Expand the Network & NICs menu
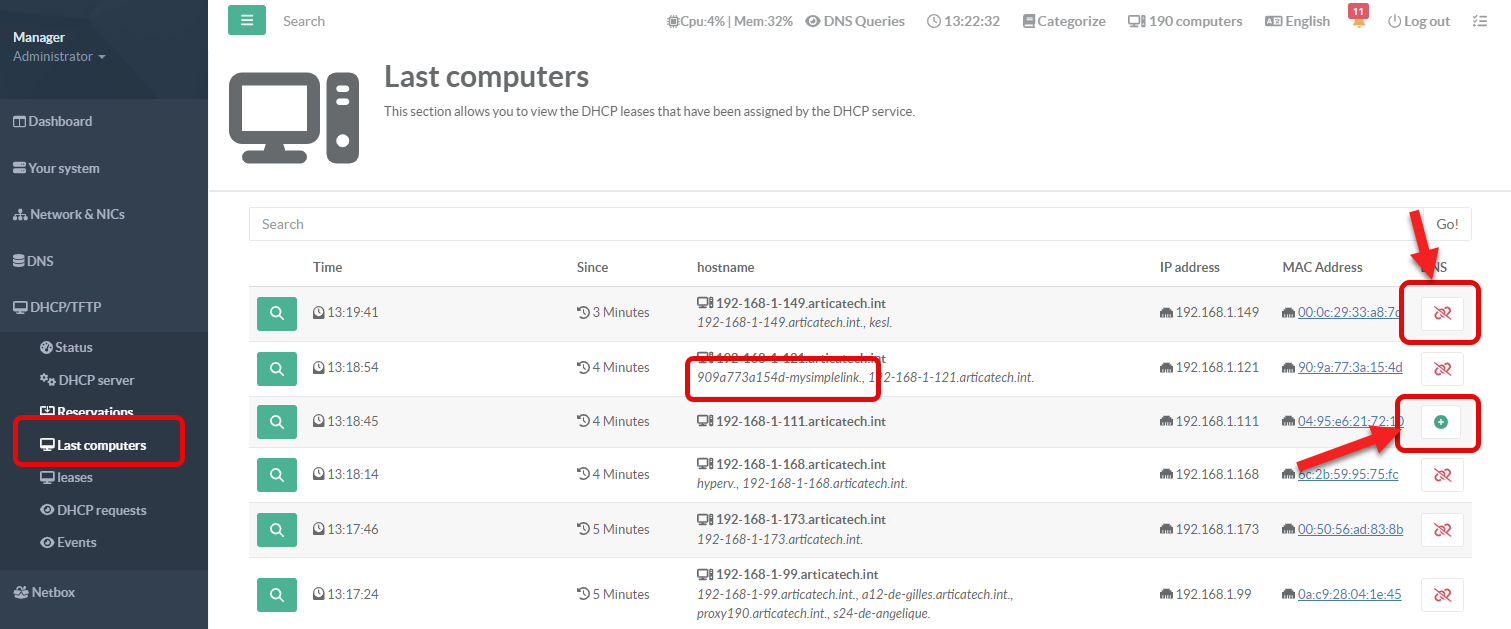Viewport: 1511px width, 629px height. pyautogui.click(x=68, y=214)
